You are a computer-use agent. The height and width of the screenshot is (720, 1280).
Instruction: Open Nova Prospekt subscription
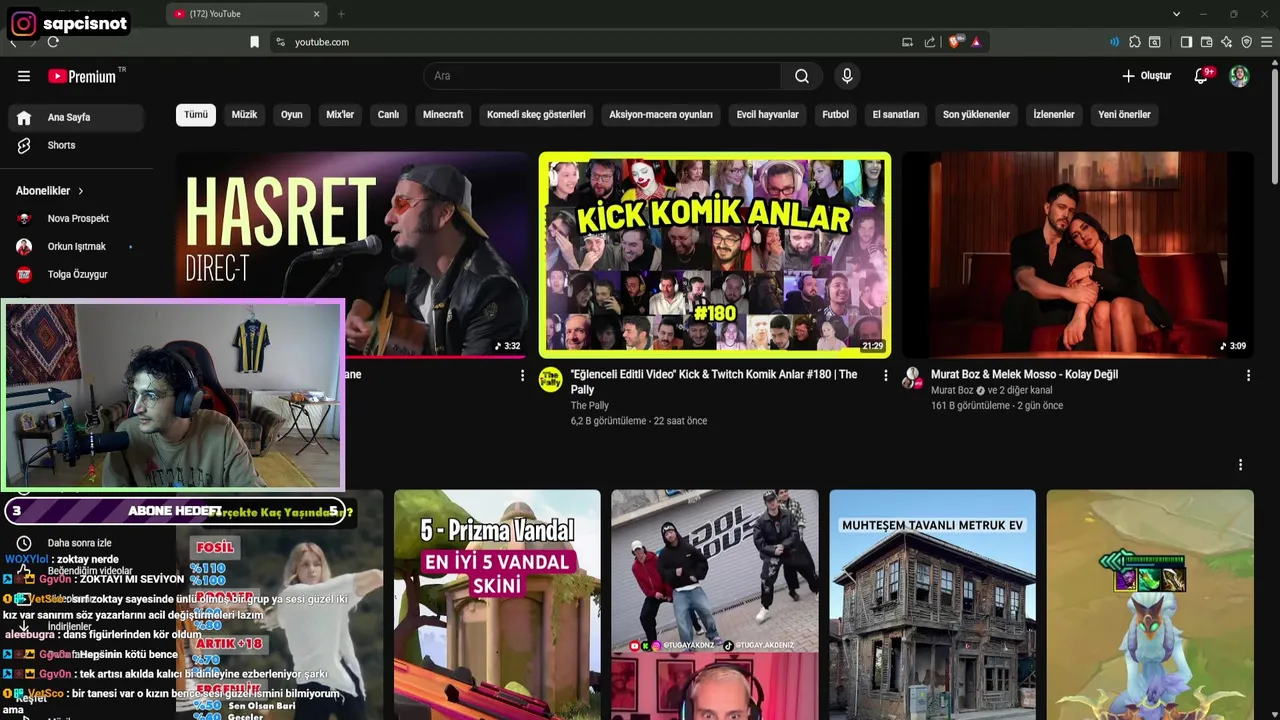click(78, 218)
